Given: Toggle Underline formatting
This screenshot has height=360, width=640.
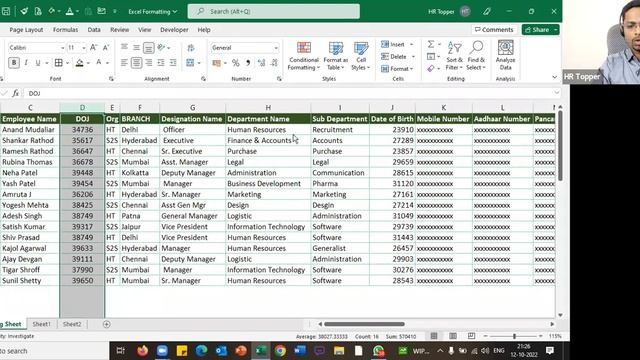Looking at the screenshot, I should tap(38, 63).
